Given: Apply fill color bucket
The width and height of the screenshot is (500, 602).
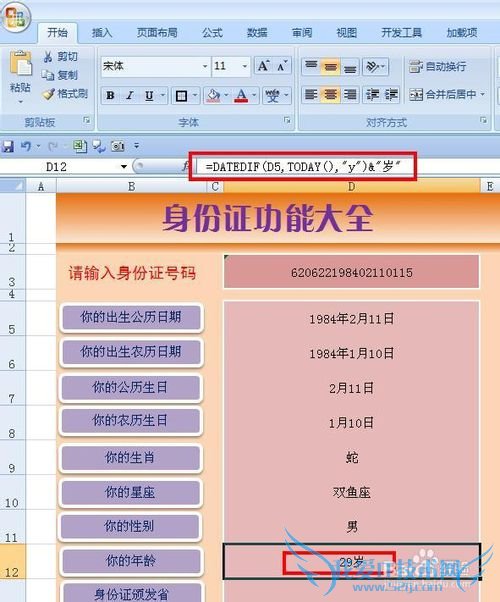Looking at the screenshot, I should (x=214, y=95).
